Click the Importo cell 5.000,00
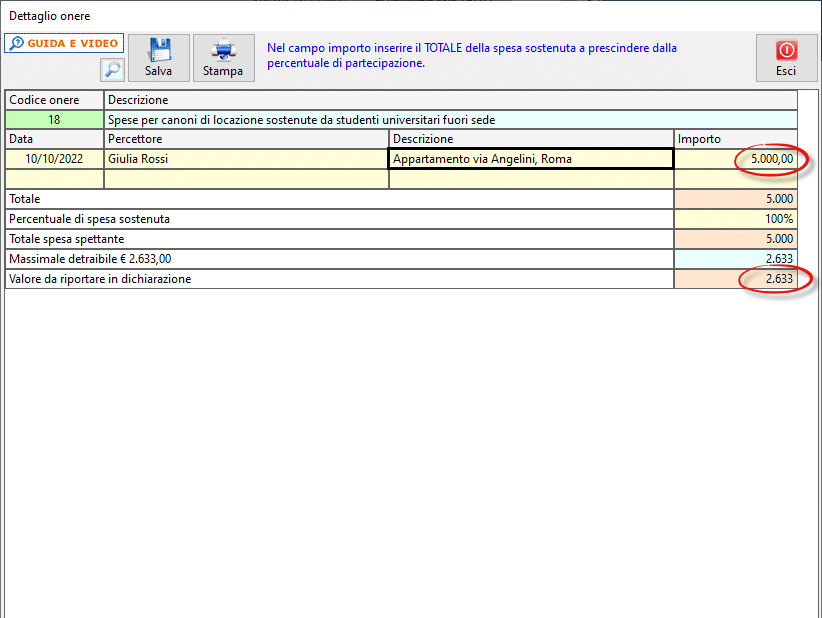The image size is (822, 618). (x=736, y=159)
